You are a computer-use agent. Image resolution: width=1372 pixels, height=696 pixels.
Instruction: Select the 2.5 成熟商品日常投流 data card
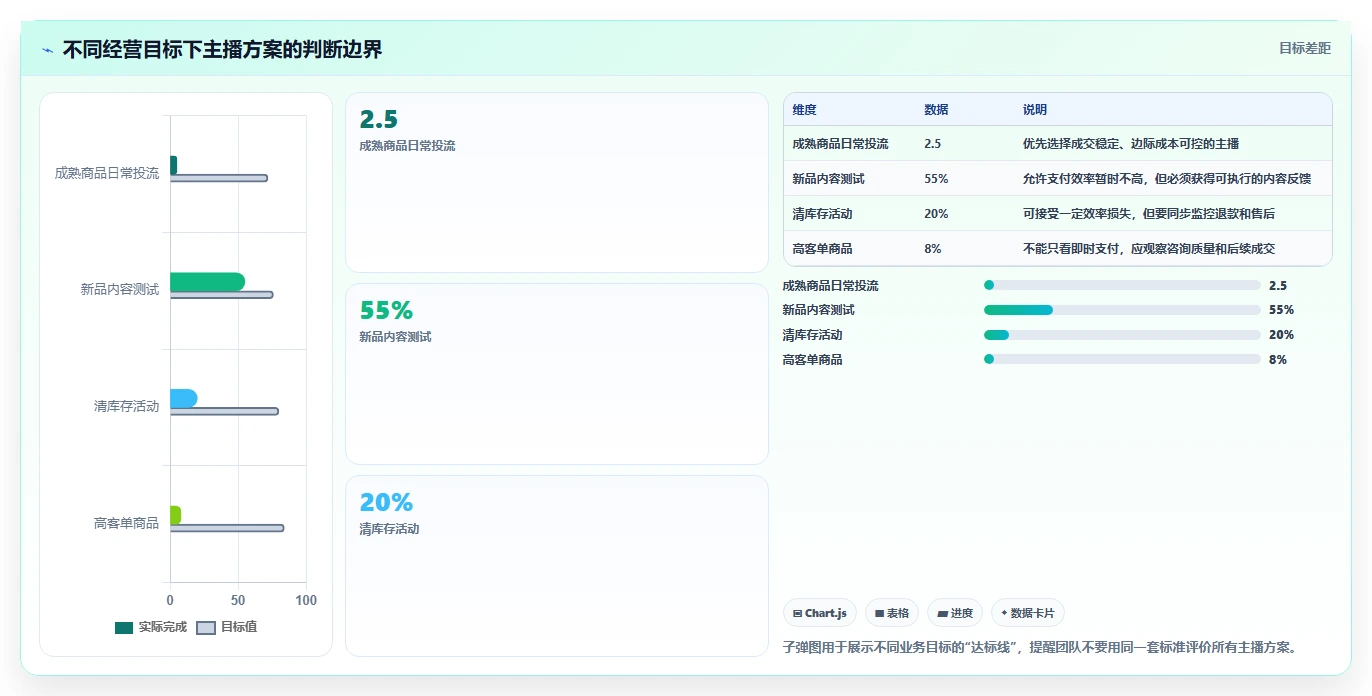coord(556,182)
